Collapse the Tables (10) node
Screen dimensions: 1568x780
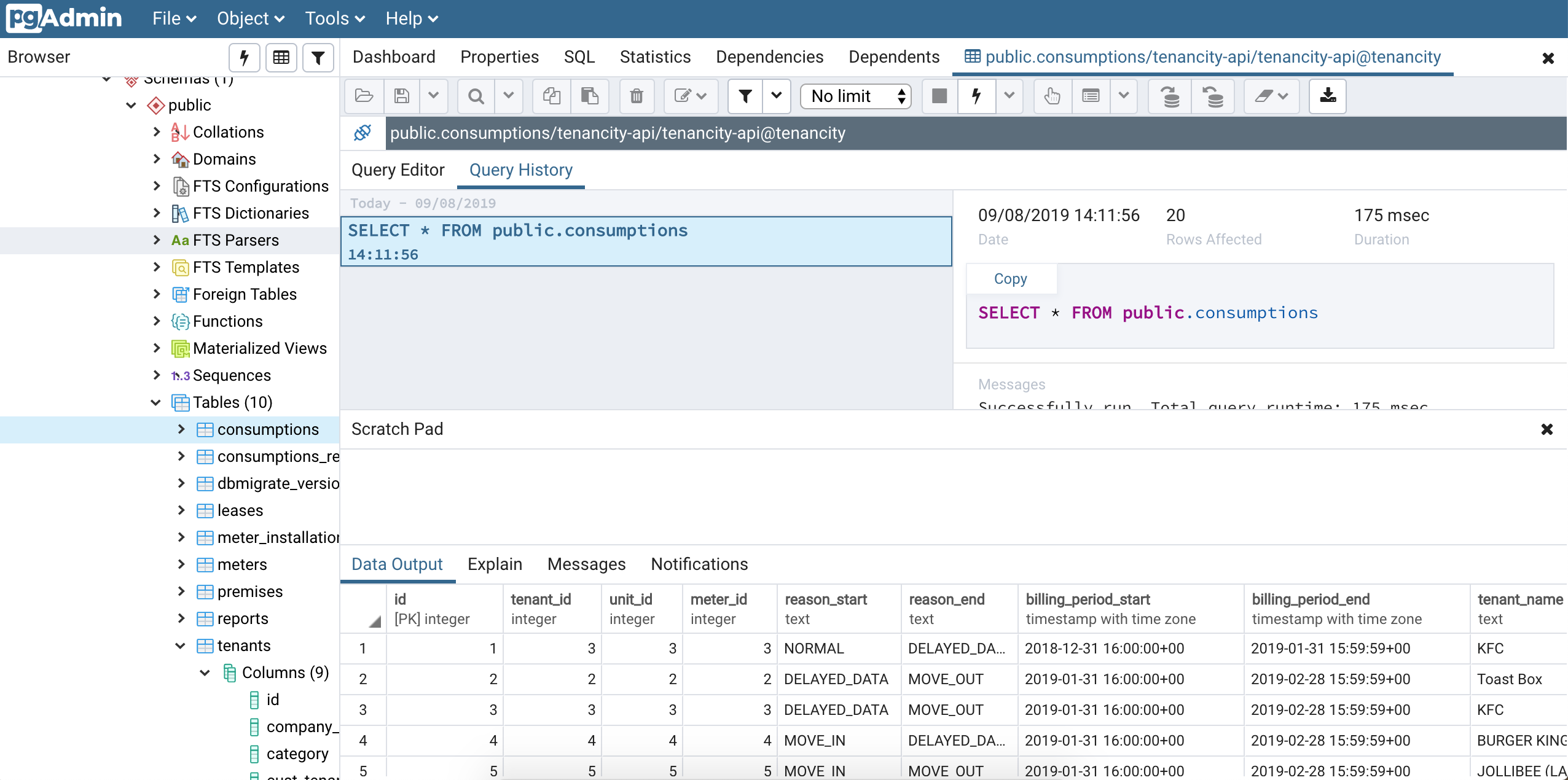pyautogui.click(x=156, y=402)
